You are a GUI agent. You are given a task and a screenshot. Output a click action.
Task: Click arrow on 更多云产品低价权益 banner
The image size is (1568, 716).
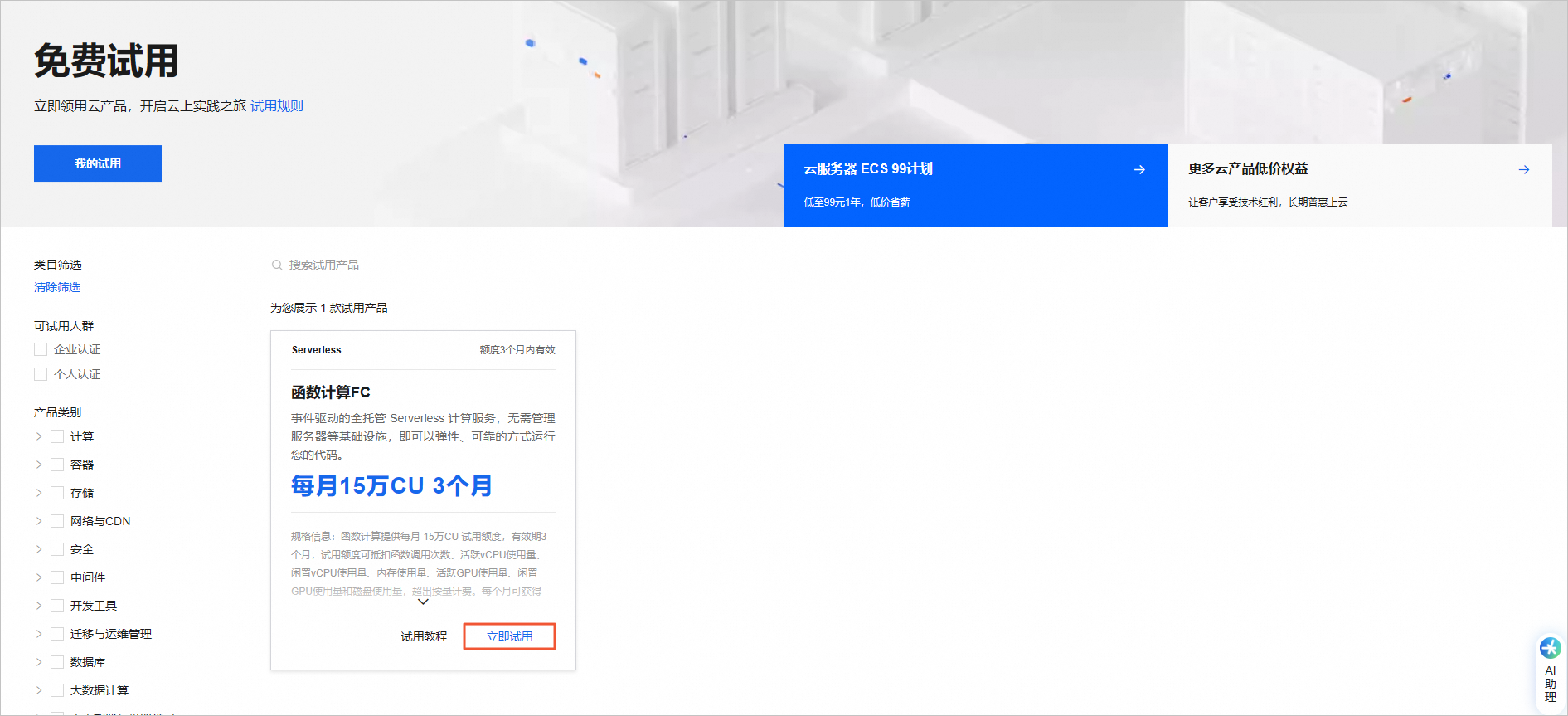[x=1524, y=169]
